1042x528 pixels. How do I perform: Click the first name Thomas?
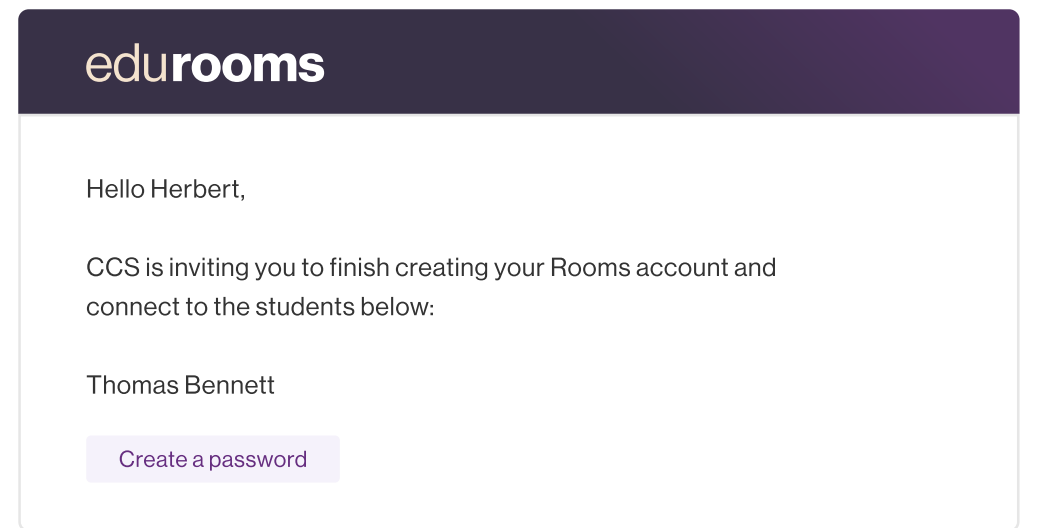click(132, 385)
